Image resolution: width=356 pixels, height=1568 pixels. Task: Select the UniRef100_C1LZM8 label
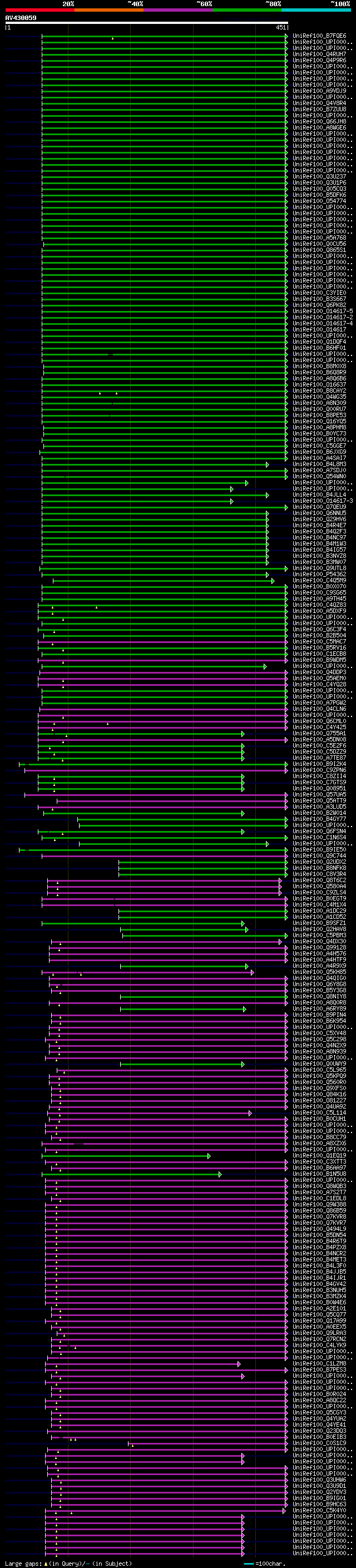tap(319, 1363)
